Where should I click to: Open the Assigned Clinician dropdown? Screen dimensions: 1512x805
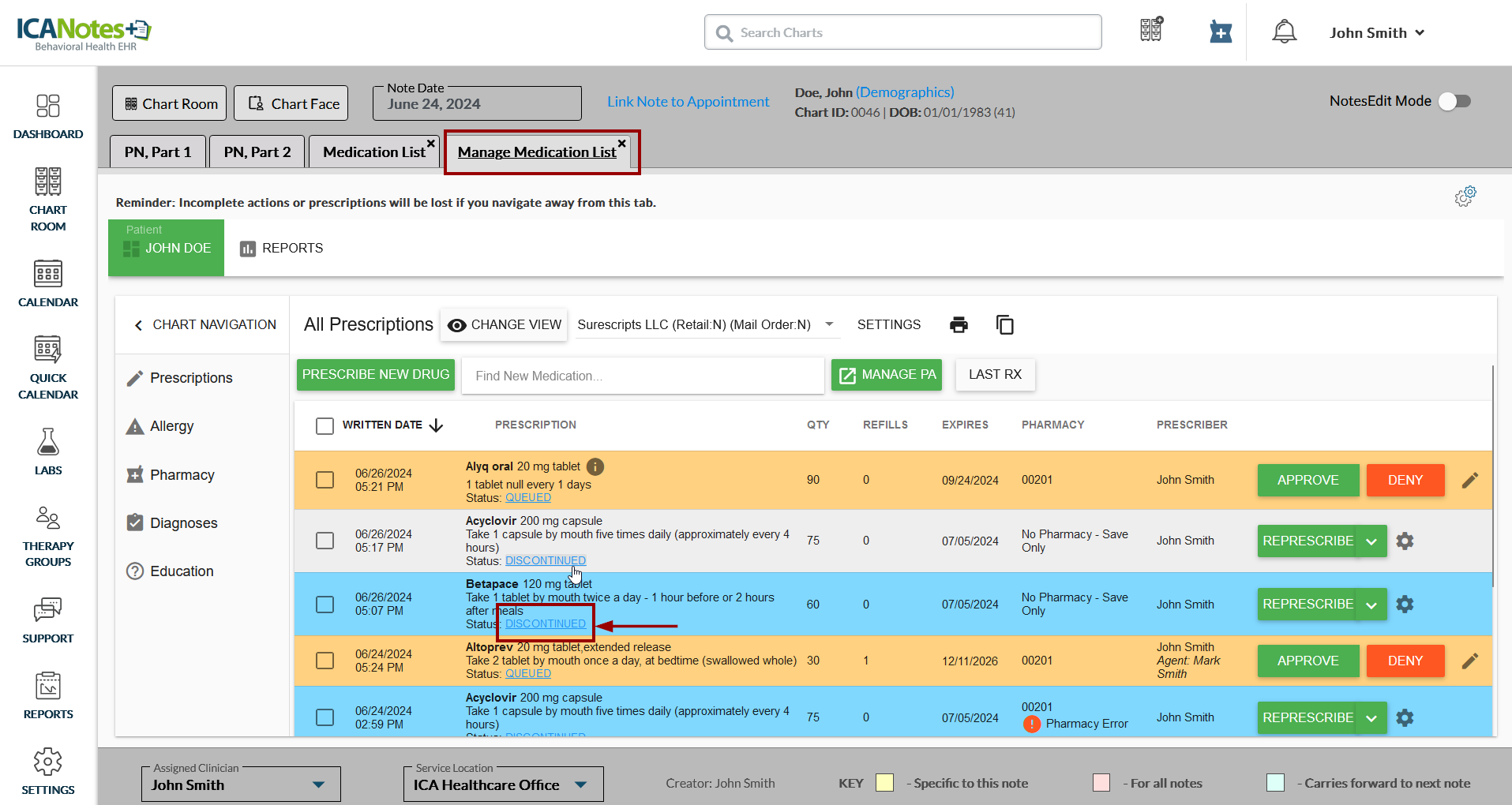[x=318, y=784]
